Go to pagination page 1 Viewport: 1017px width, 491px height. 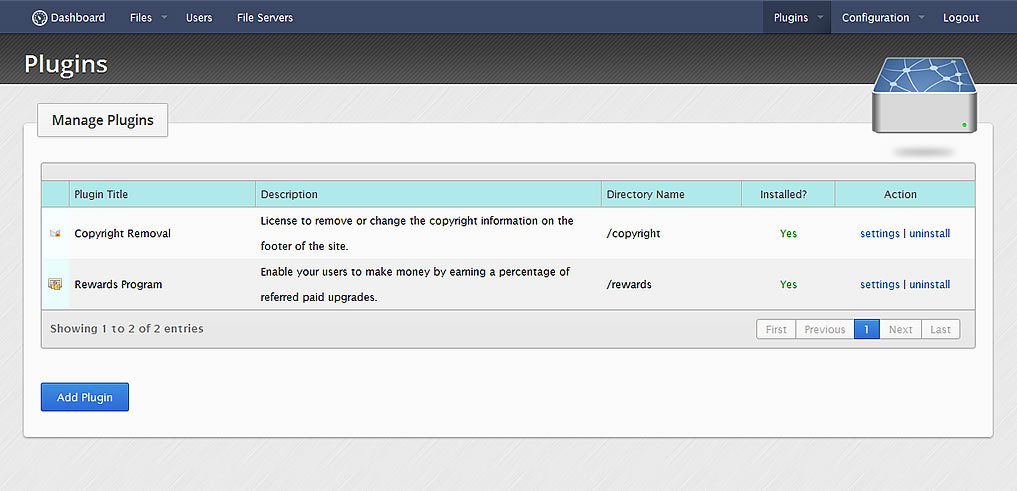click(x=867, y=329)
